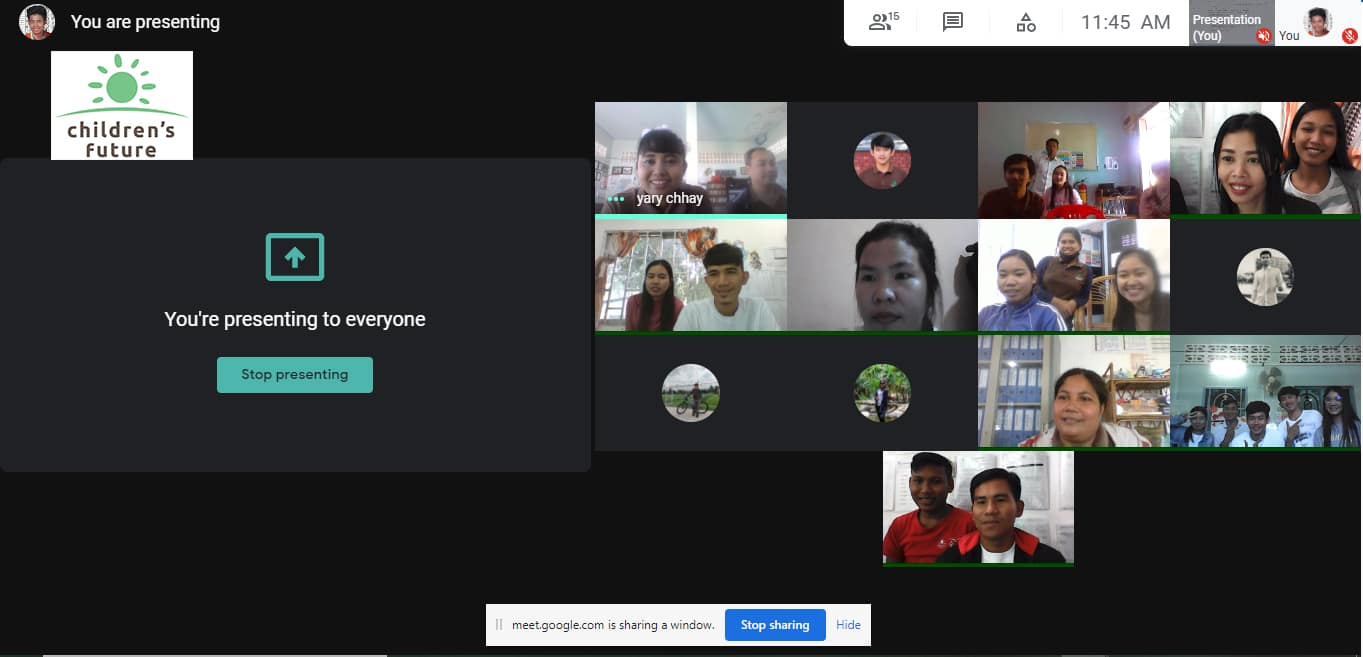Click the video tile with blue file binders

click(x=1073, y=391)
